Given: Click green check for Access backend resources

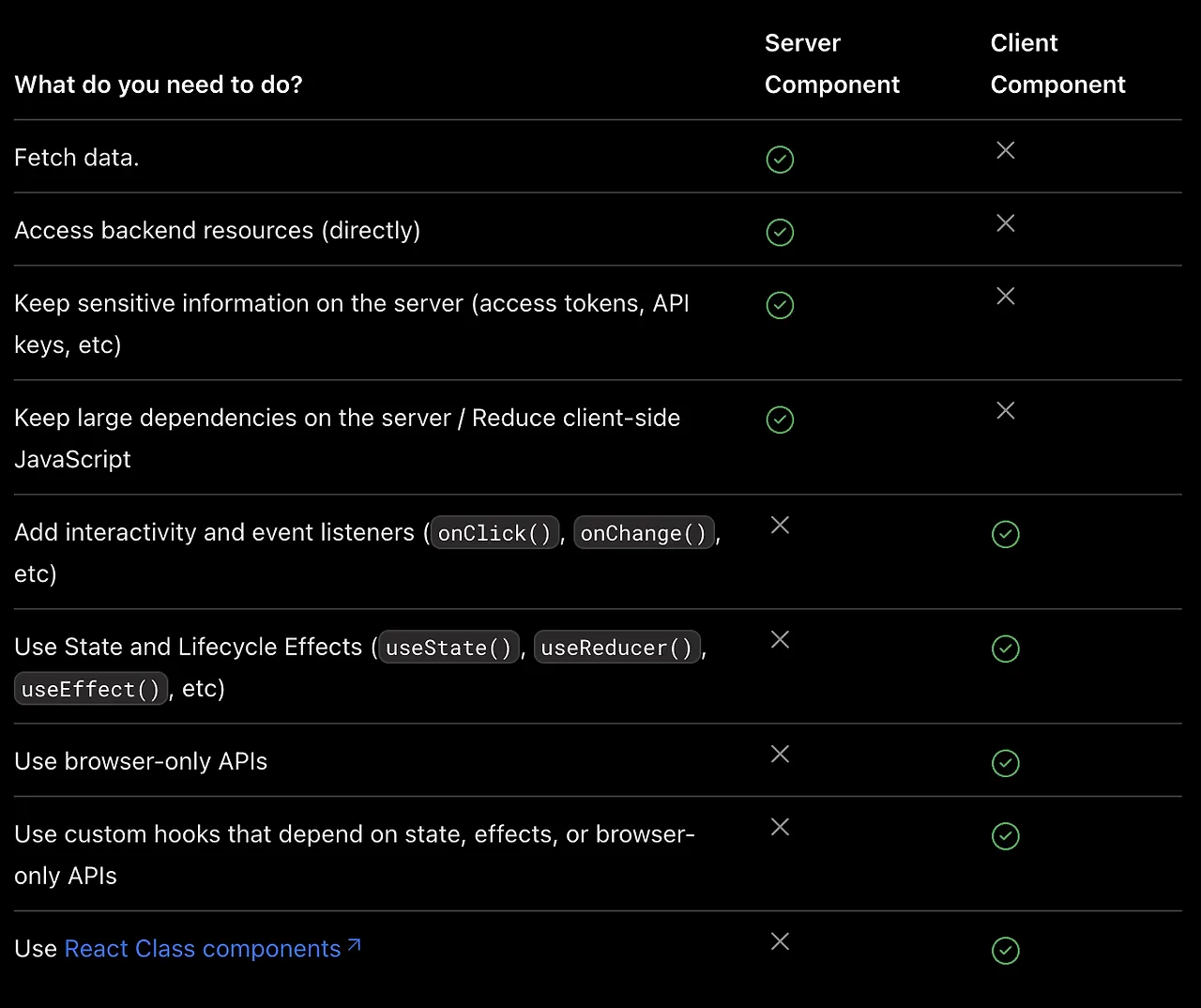Looking at the screenshot, I should coord(780,233).
